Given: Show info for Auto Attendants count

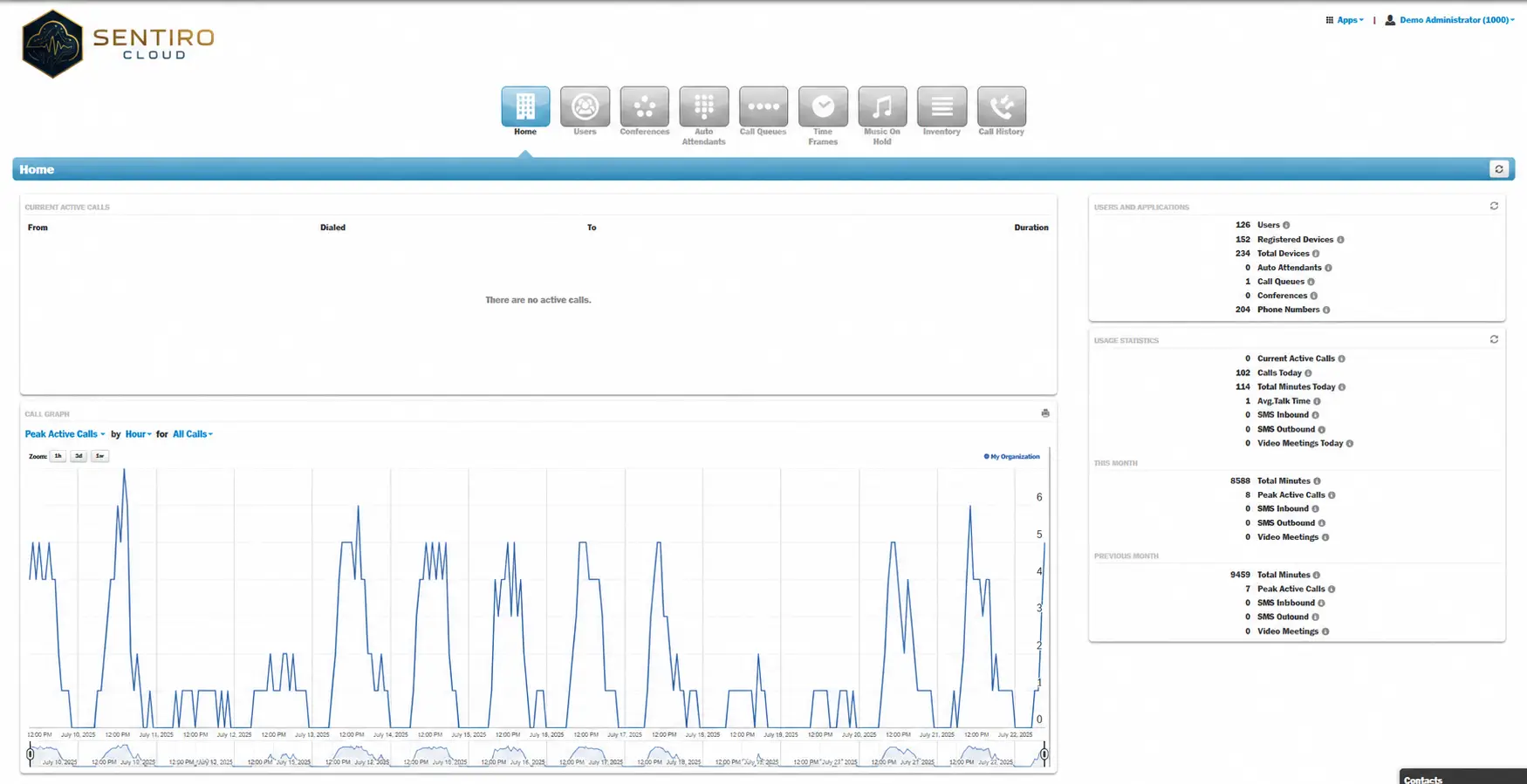Looking at the screenshot, I should coord(1328,268).
